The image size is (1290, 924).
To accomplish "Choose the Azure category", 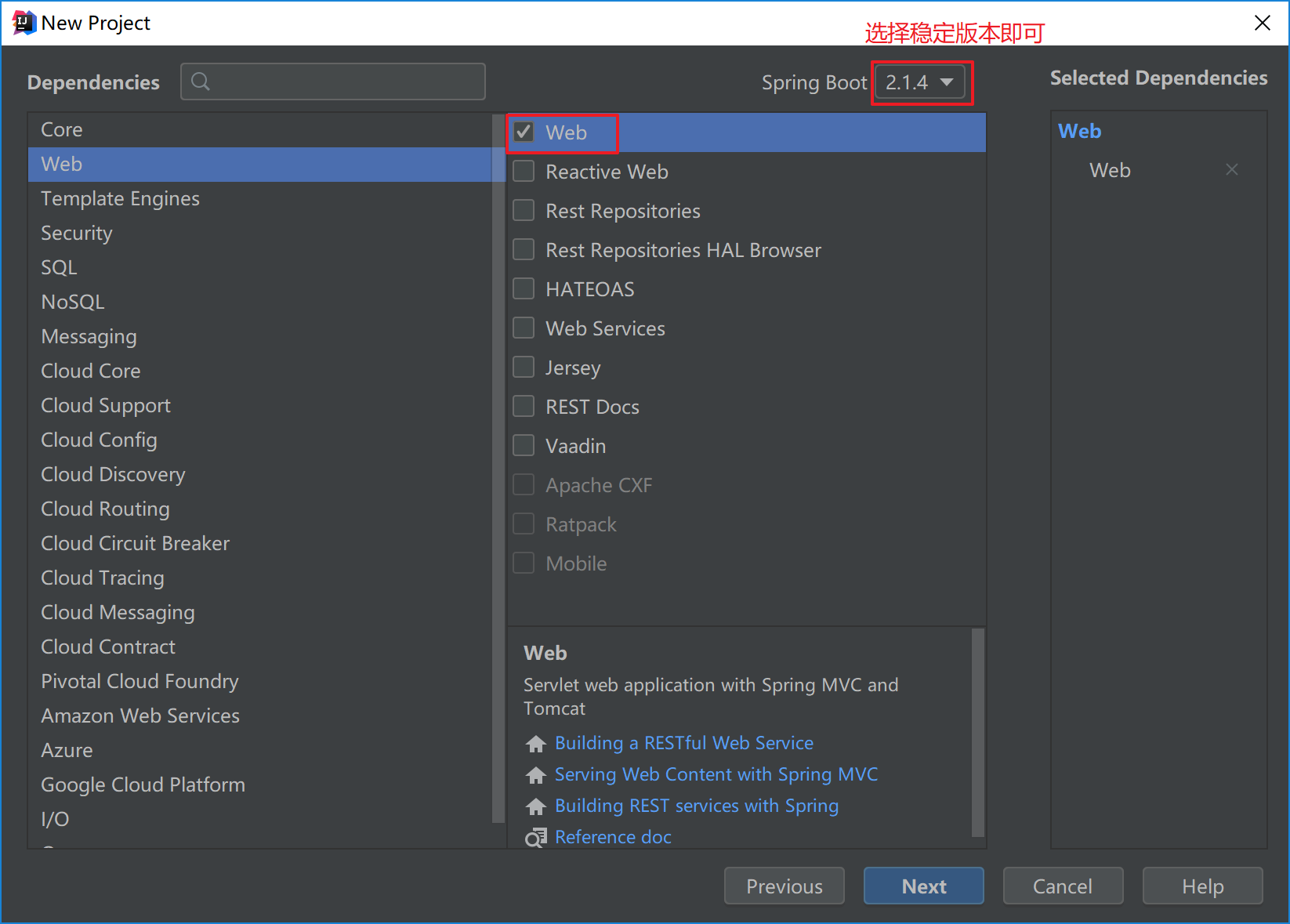I will pos(260,750).
